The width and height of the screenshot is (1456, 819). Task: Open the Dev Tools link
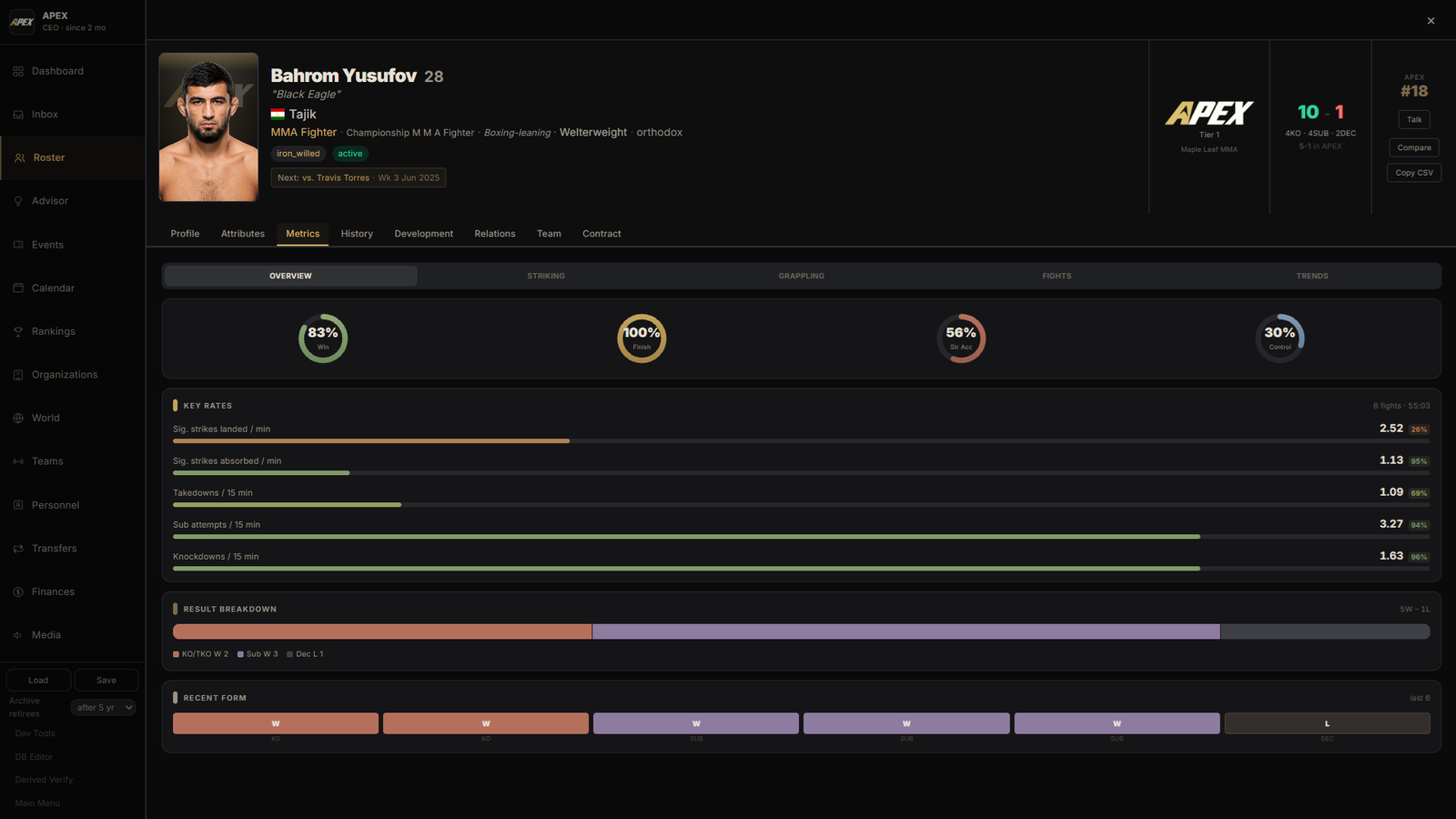click(x=35, y=733)
